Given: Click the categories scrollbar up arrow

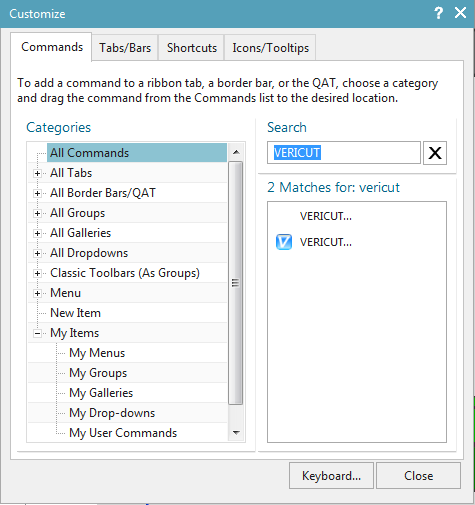Looking at the screenshot, I should pyautogui.click(x=236, y=152).
